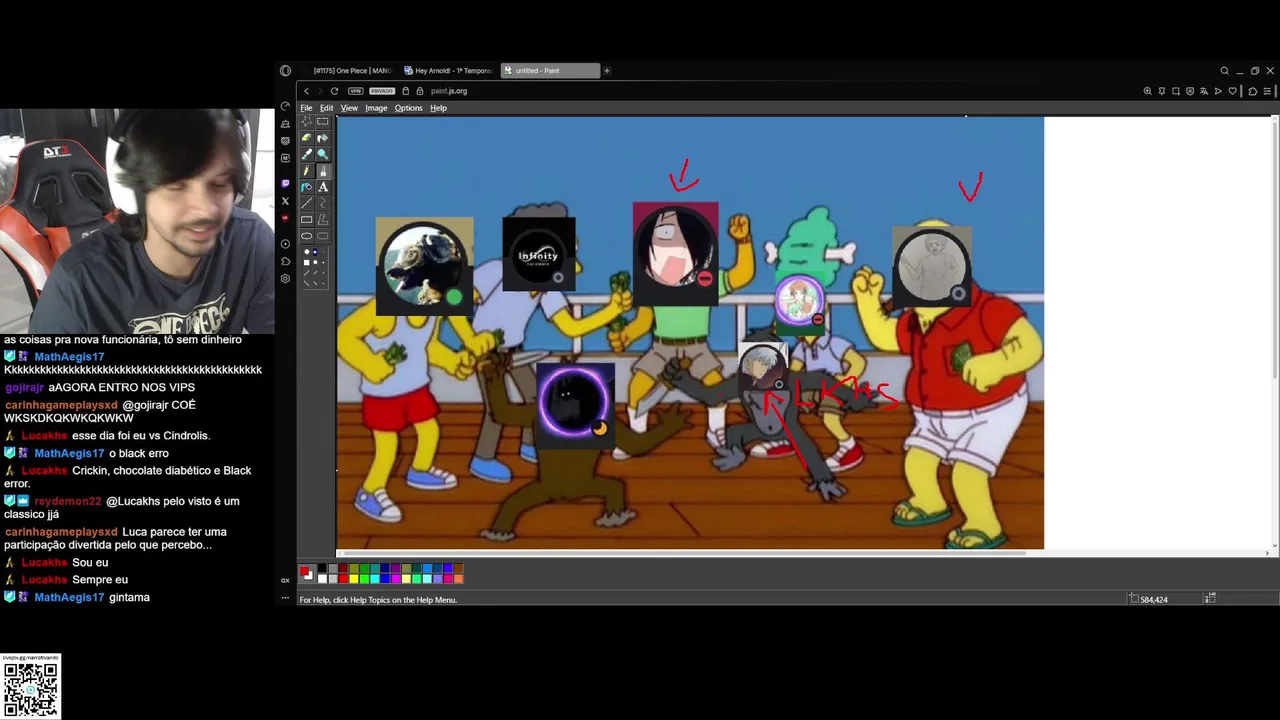Pick the straight Line tool
This screenshot has height=720, width=1280.
click(307, 203)
